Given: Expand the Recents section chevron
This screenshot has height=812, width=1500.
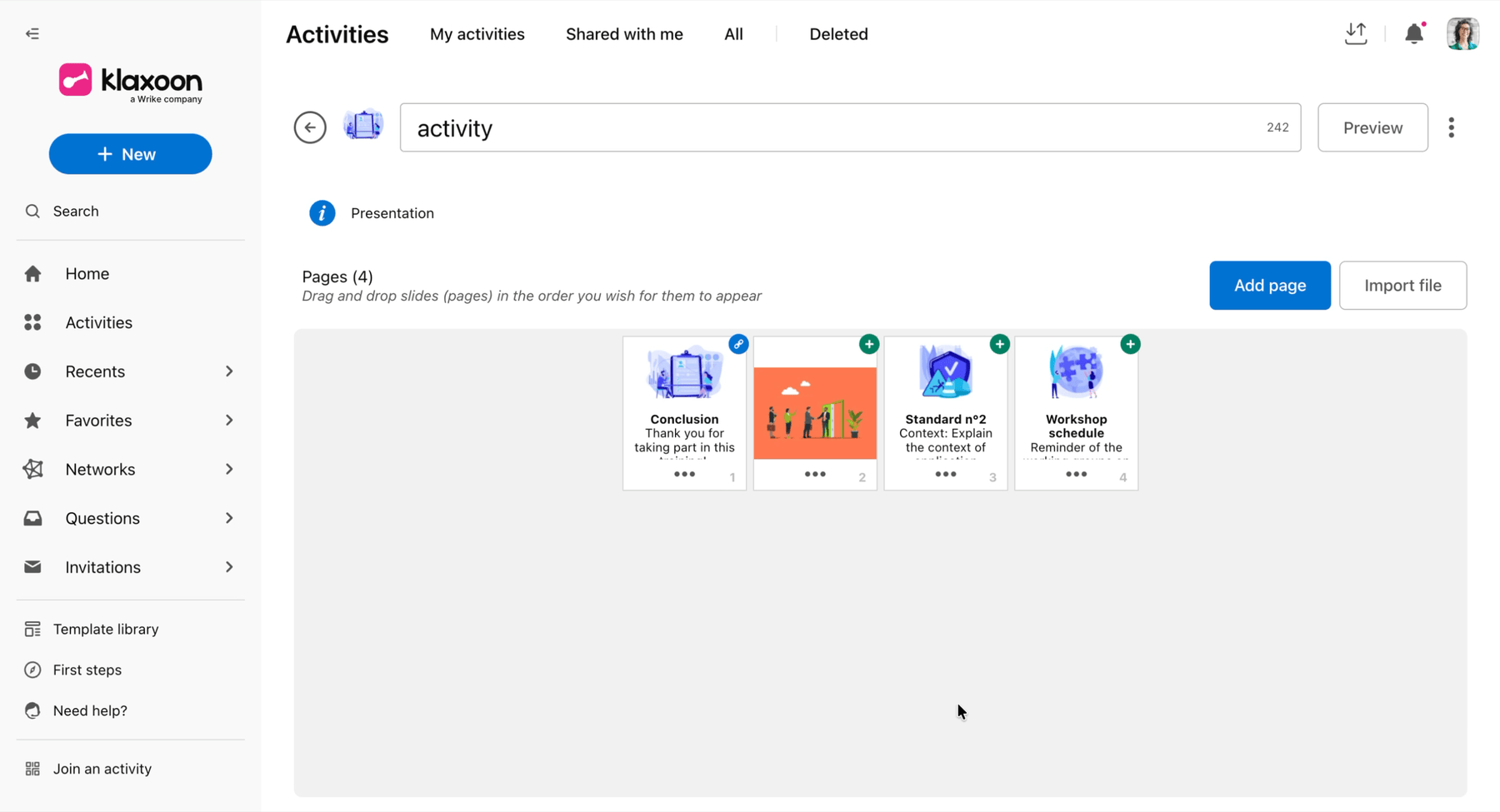Looking at the screenshot, I should 229,371.
